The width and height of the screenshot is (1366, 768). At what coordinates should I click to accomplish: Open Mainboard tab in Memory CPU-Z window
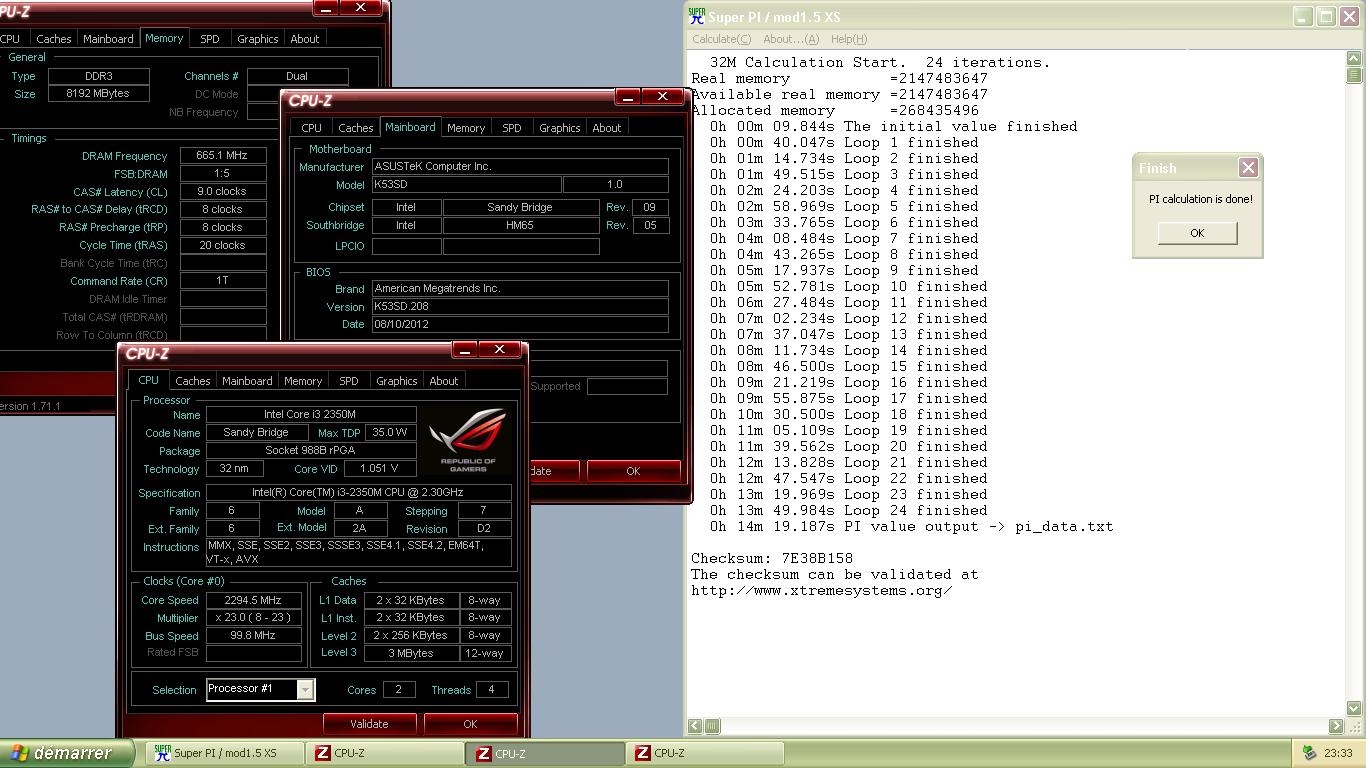(x=108, y=39)
